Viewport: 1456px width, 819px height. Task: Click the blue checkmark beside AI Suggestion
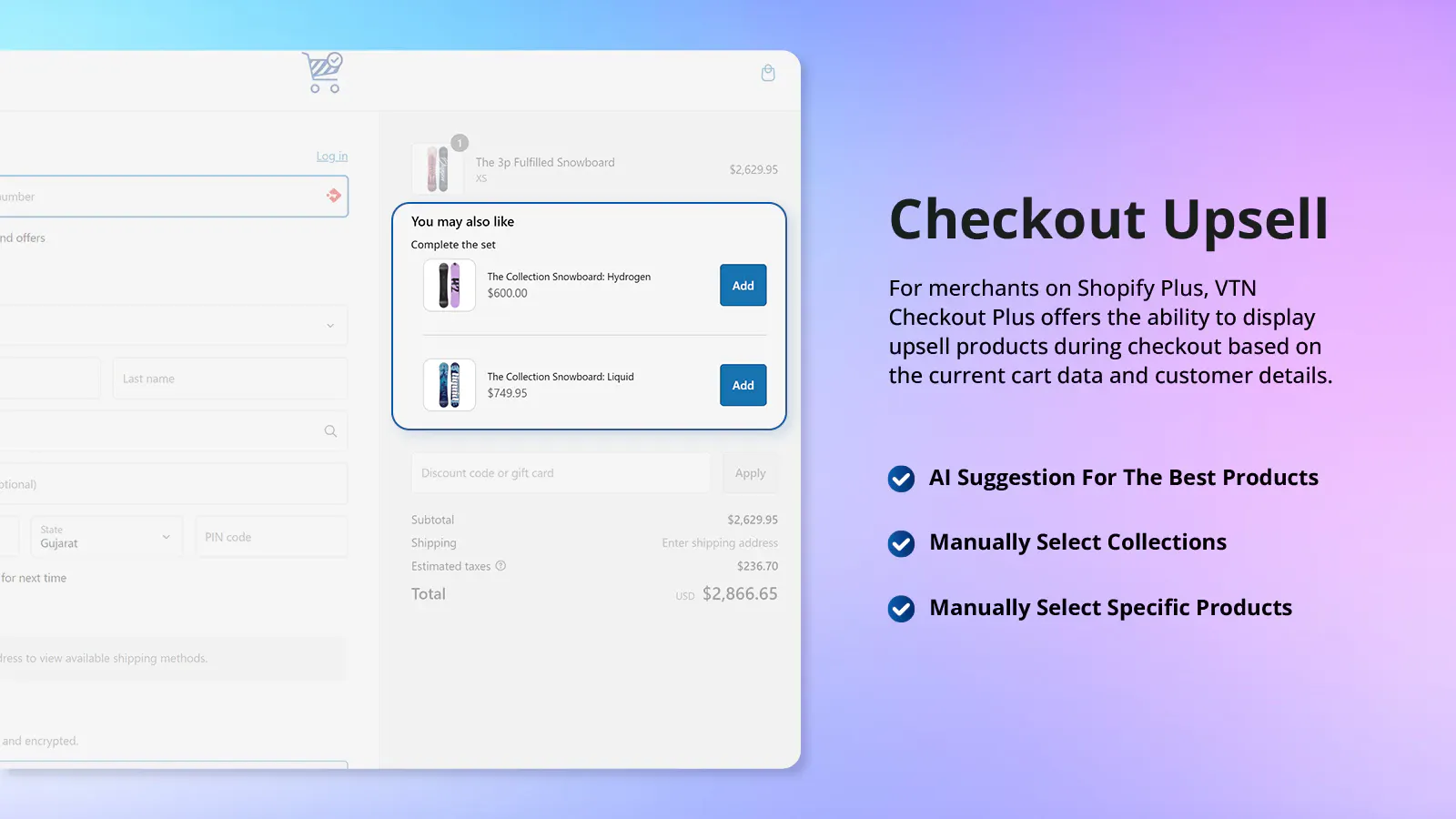[901, 479]
